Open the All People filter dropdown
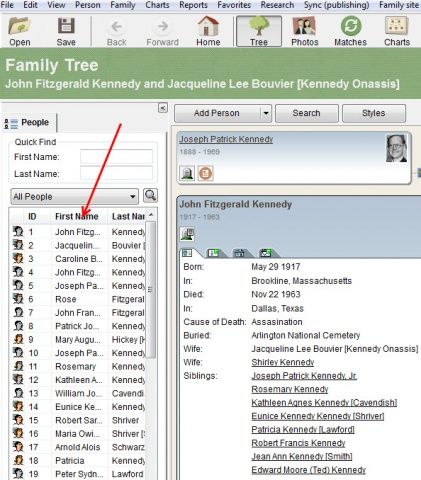 74,197
